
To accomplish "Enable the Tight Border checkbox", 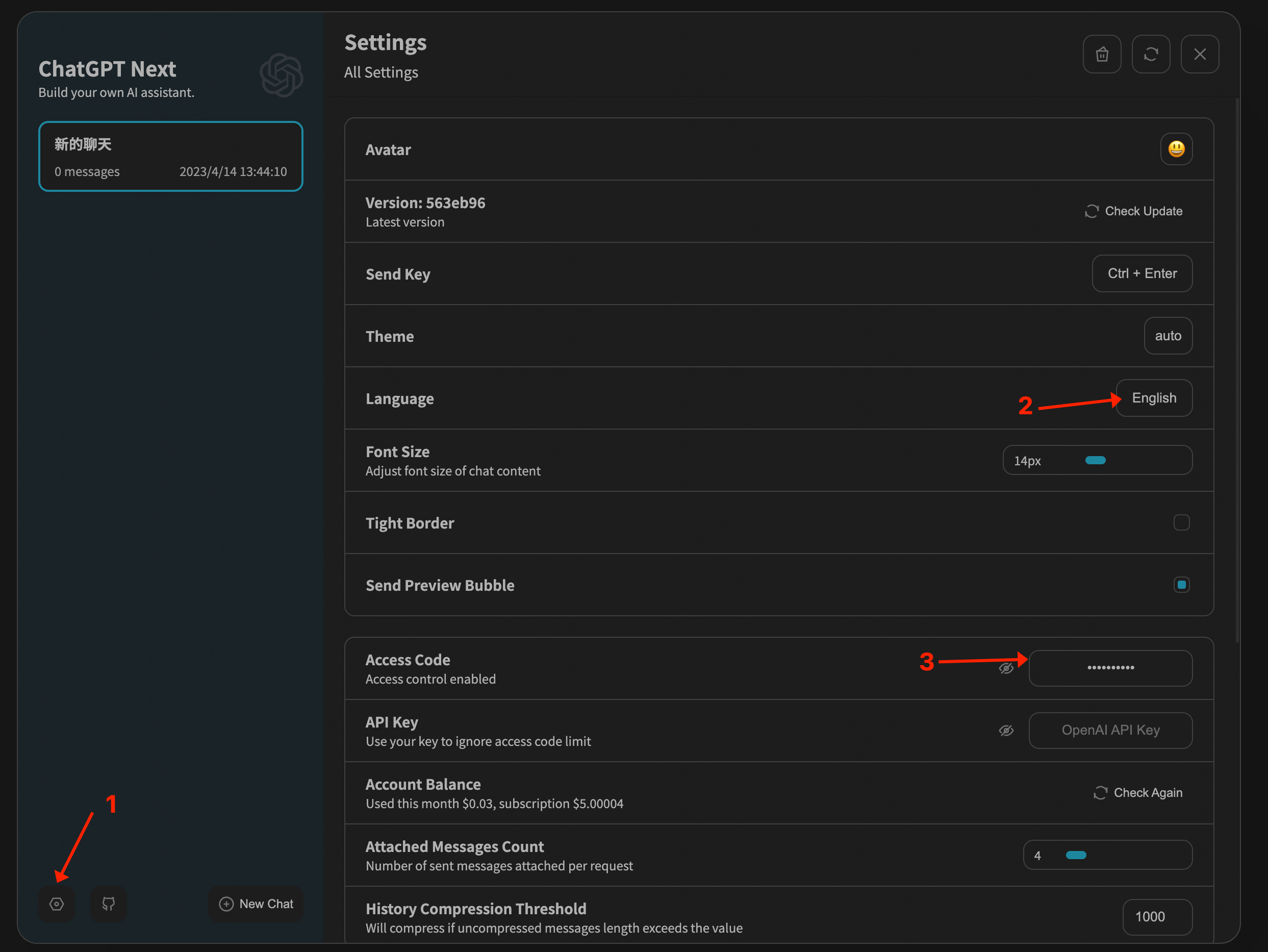I will (1181, 522).
